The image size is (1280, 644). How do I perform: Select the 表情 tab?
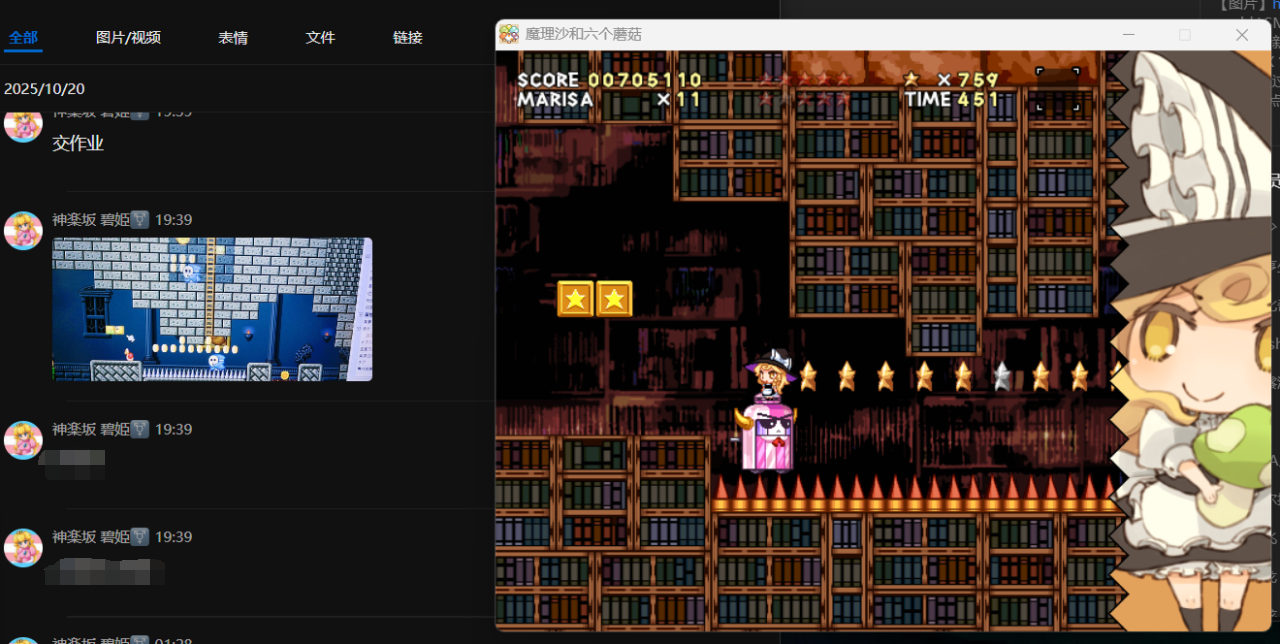pyautogui.click(x=233, y=38)
